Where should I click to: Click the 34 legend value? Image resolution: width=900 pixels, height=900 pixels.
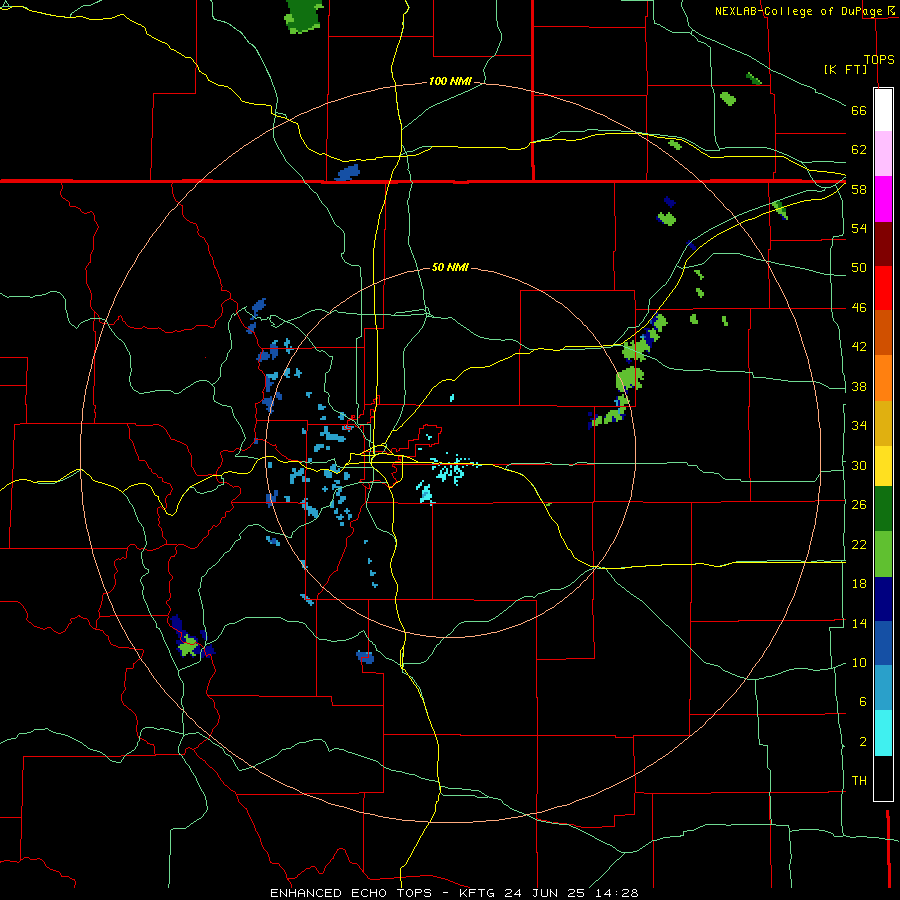859,426
